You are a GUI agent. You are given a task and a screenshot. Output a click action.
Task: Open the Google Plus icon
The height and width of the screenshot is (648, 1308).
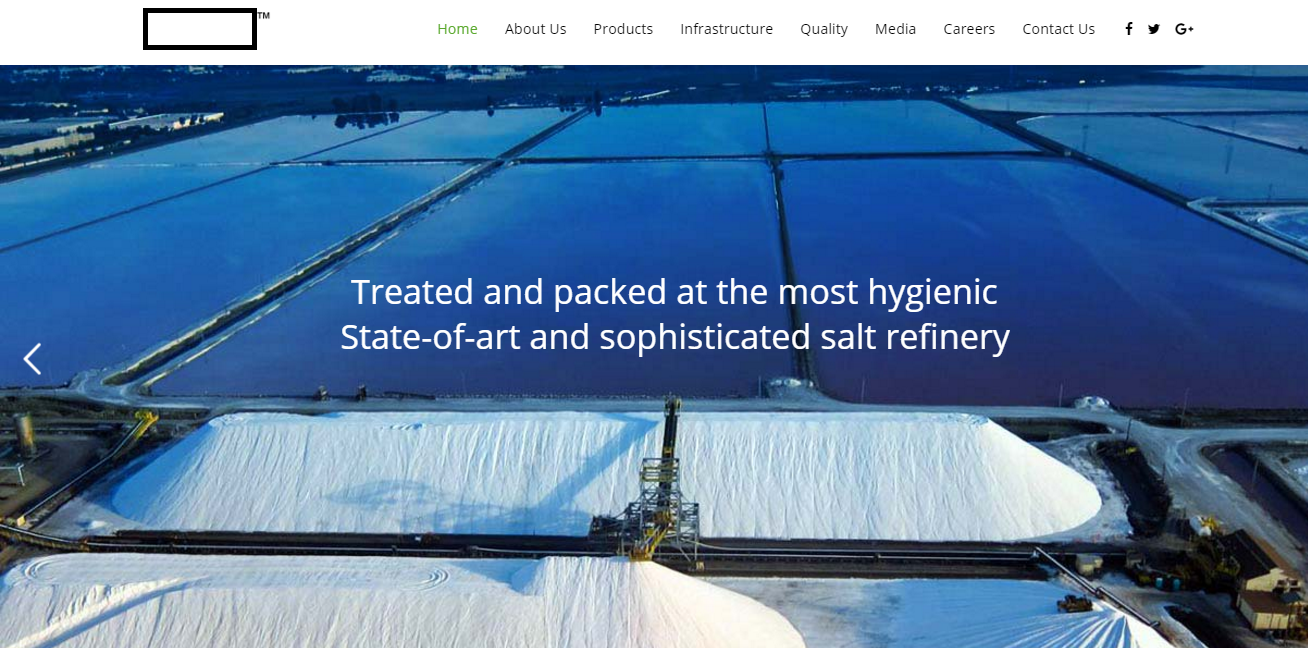[x=1184, y=29]
